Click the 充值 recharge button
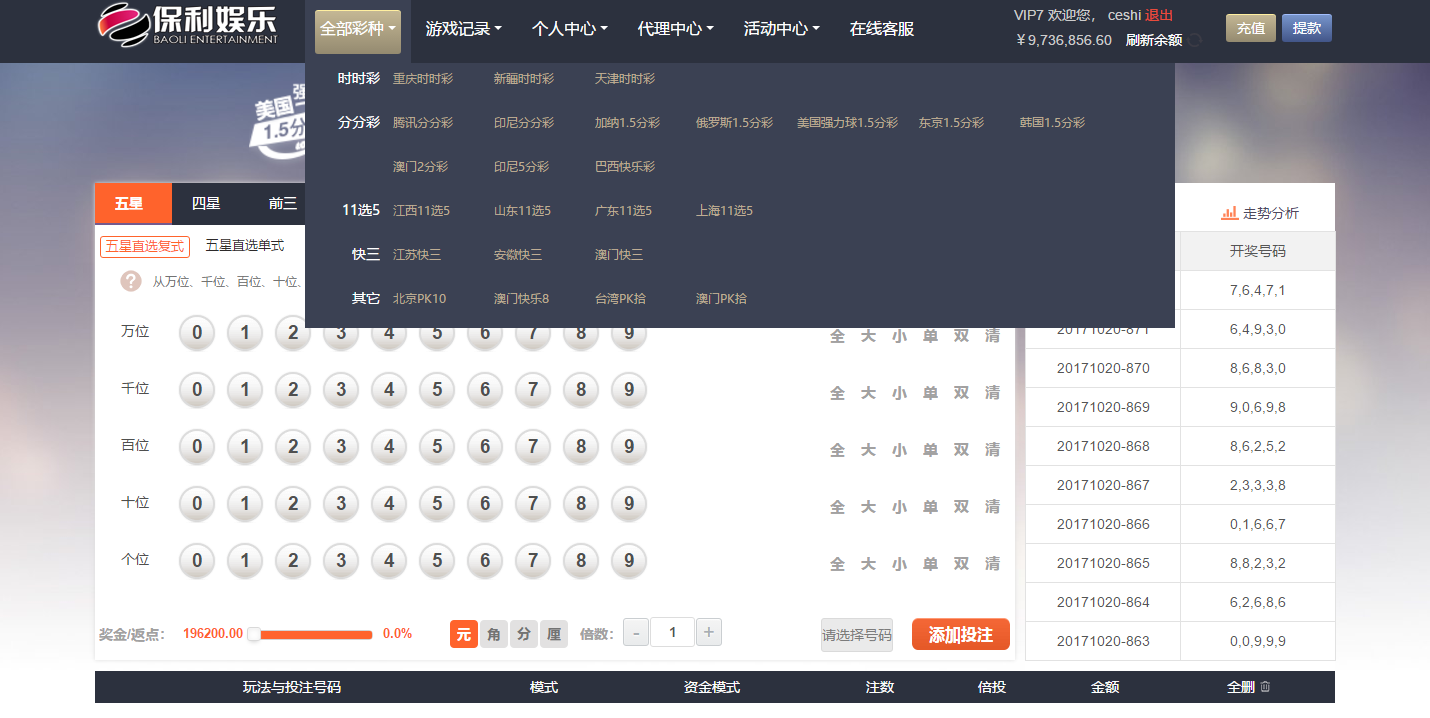 pos(1250,28)
